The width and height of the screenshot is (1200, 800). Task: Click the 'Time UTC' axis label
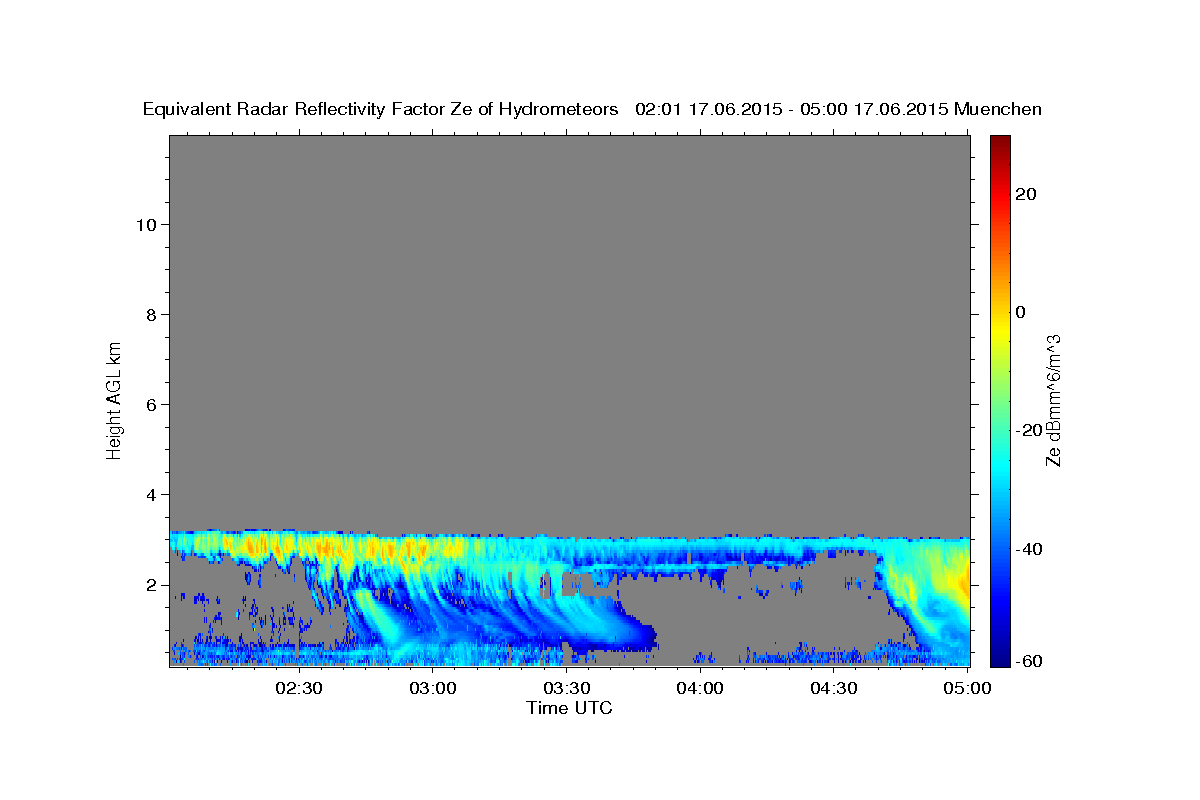pos(569,708)
